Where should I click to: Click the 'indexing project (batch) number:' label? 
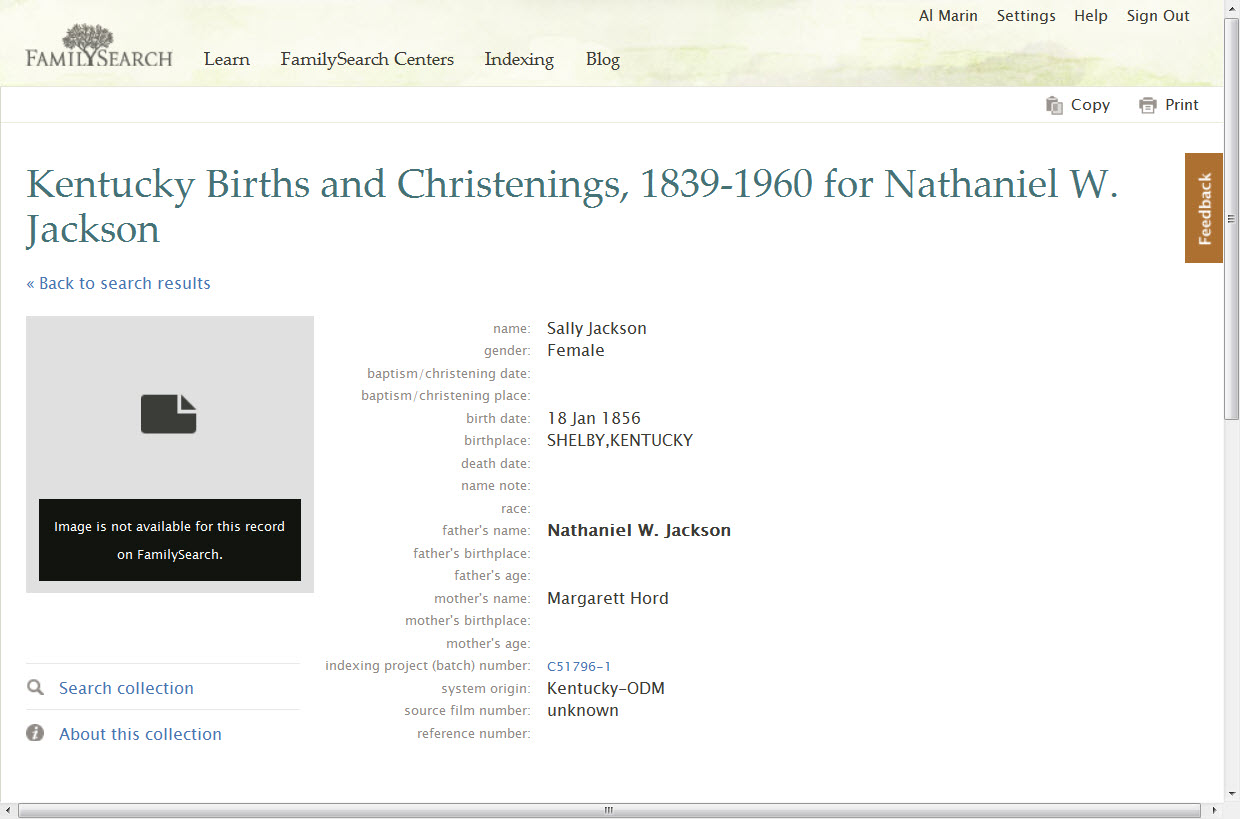428,666
